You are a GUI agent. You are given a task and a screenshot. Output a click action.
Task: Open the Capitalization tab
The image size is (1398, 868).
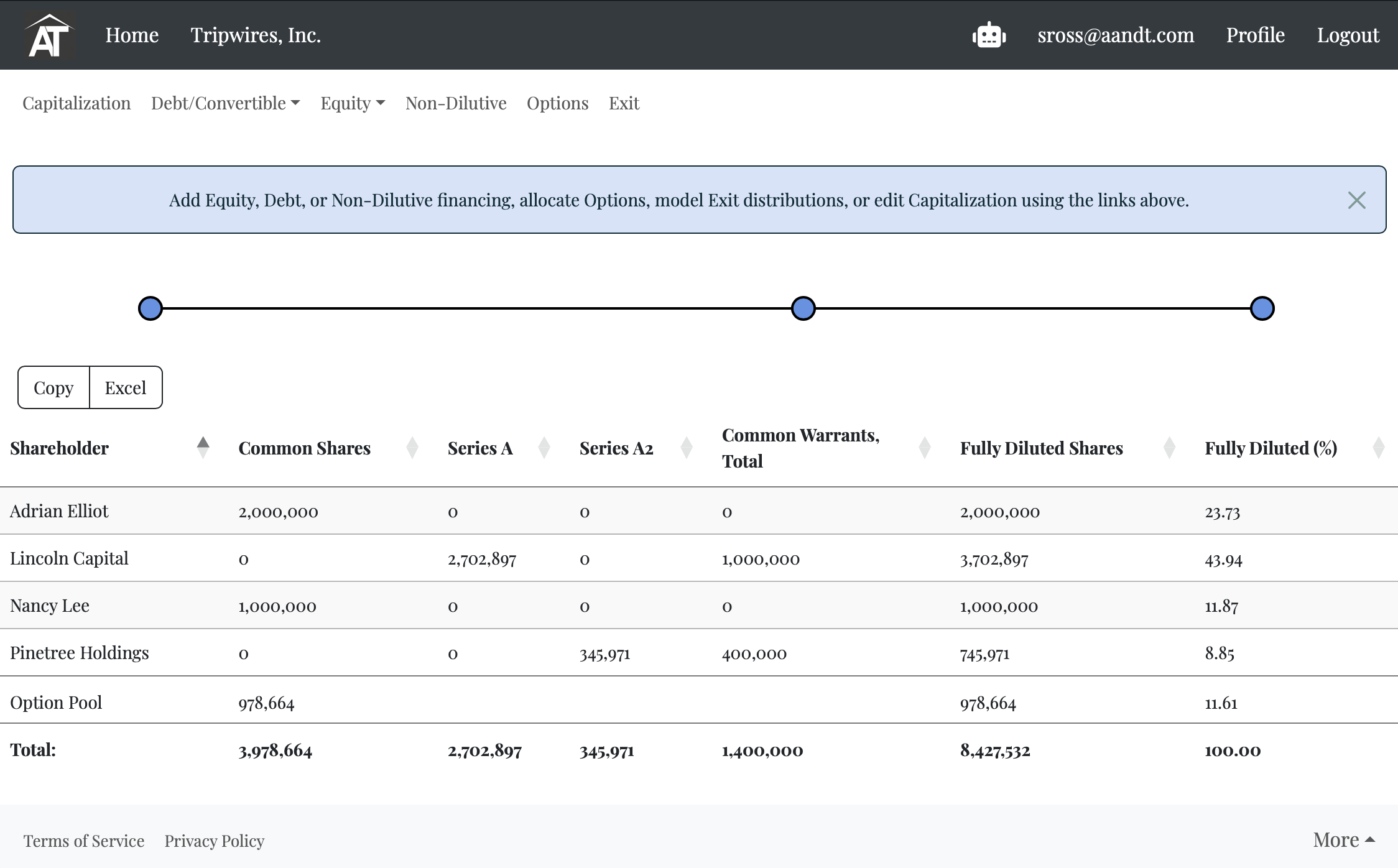click(x=76, y=103)
